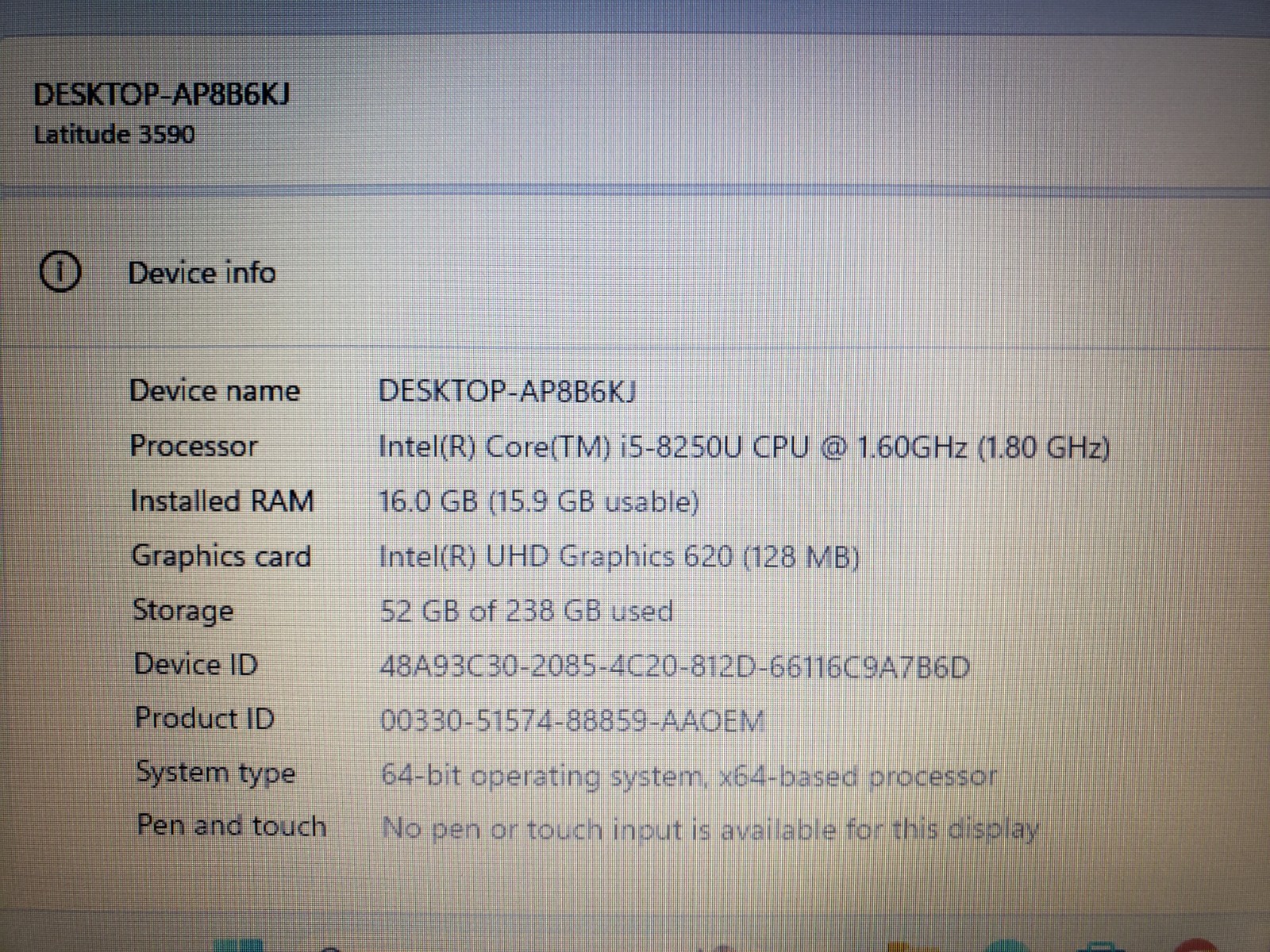Click the Product ID label
Viewport: 1270px width, 952px height.
[x=205, y=718]
